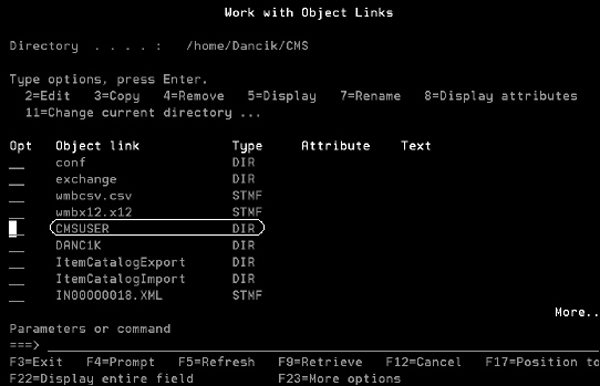This screenshot has width=600, height=386.
Task: Select the wmbx12.x12 file entry
Action: point(94,212)
